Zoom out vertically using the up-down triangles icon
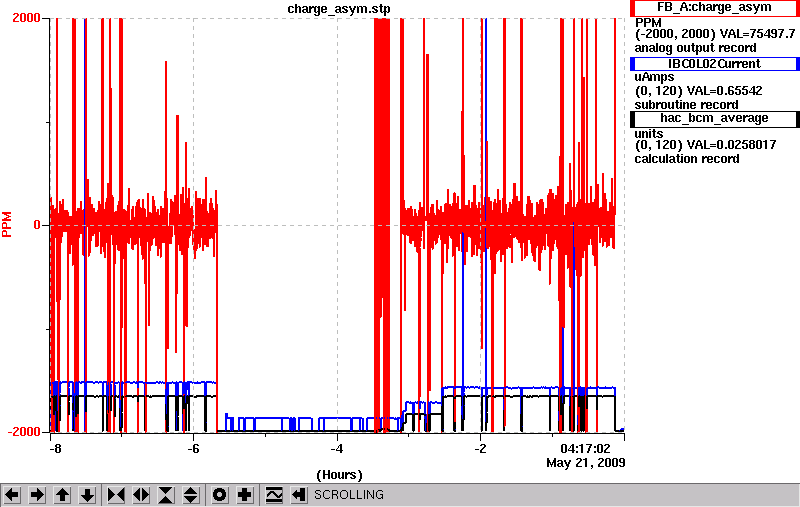Screen dimensions: 800x507 [x=191, y=495]
